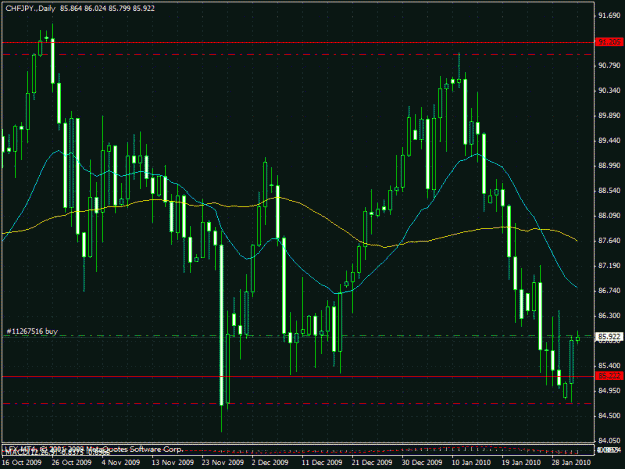Click the 88.990 price axis label
The image size is (625, 469).
pyautogui.click(x=609, y=166)
